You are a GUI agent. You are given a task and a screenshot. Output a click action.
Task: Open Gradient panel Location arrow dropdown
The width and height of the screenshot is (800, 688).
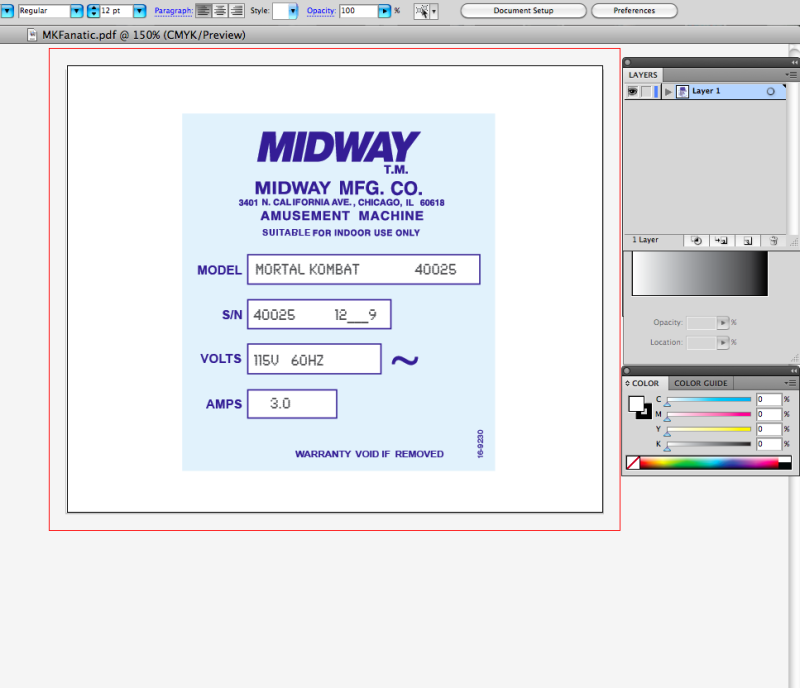722,342
